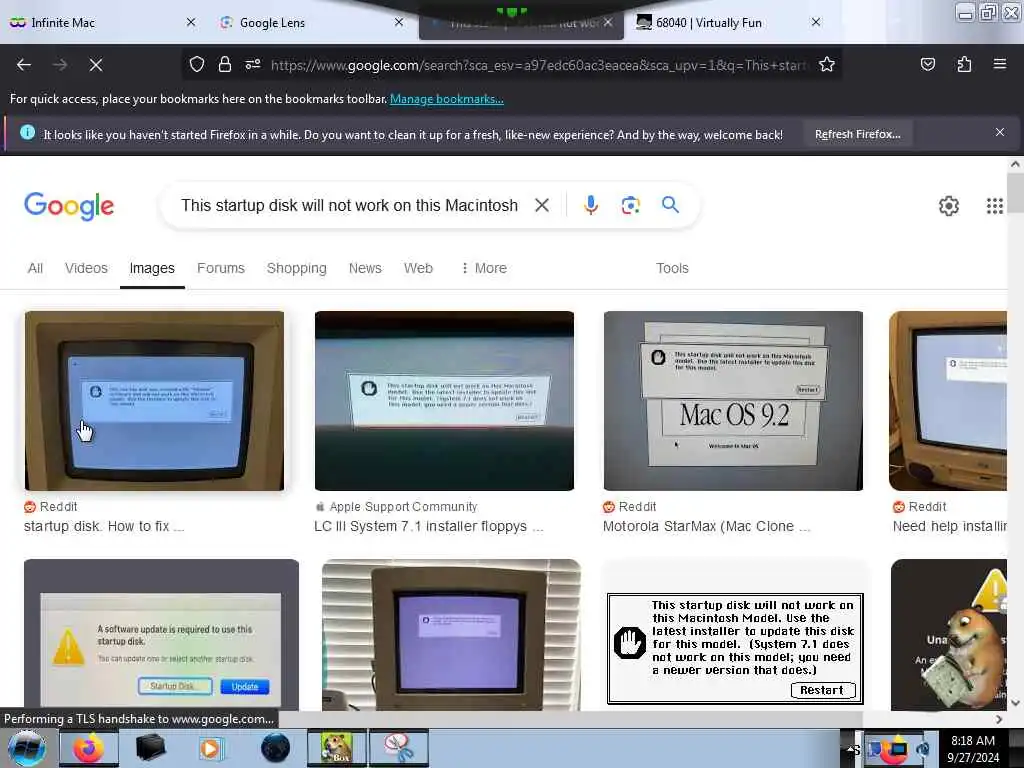Click the site security padlock icon
Screen dimensions: 1024x768
pos(225,65)
